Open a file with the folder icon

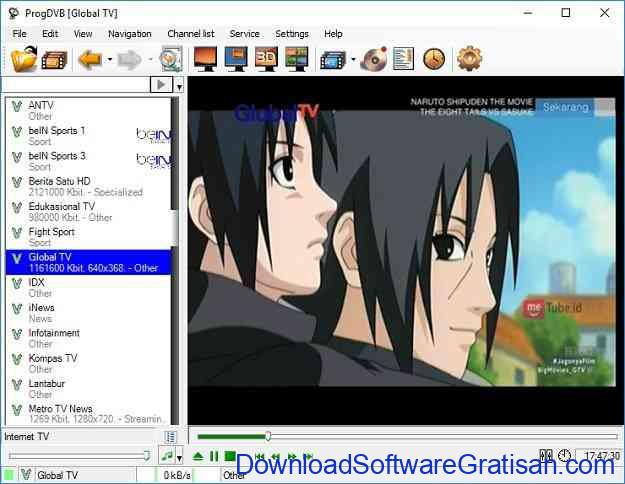[x=24, y=59]
